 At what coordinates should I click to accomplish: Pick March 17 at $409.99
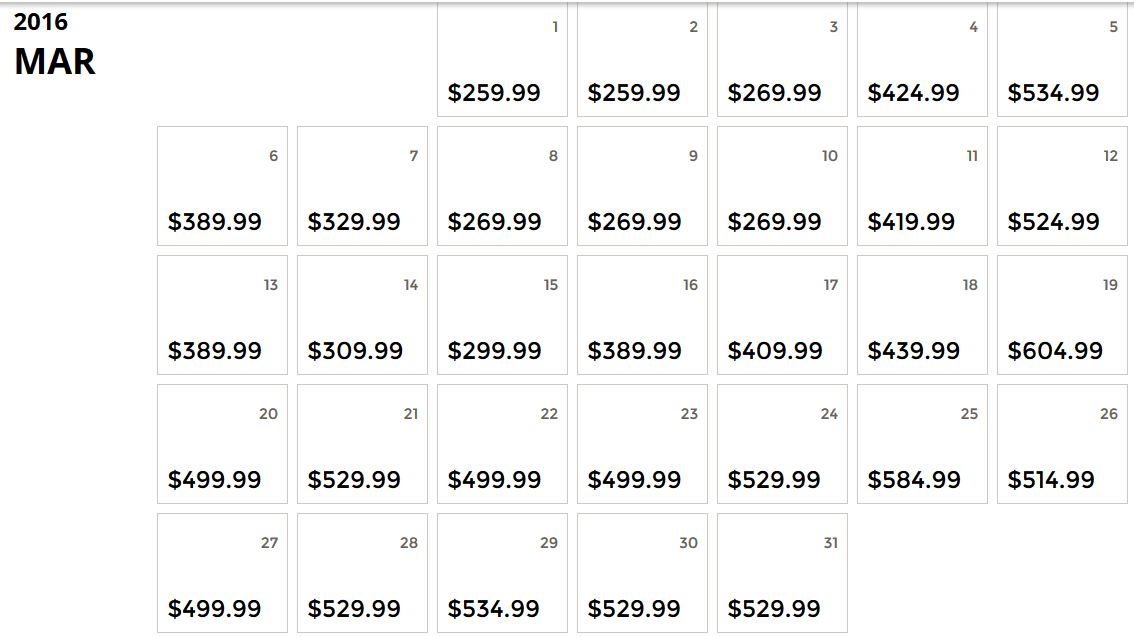(782, 315)
